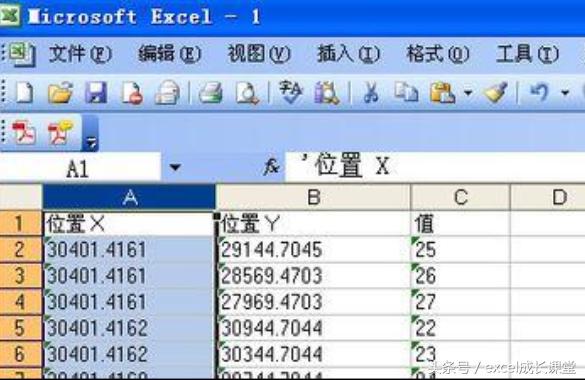The width and height of the screenshot is (585, 380).
Task: Click the Research binoculars icon
Action: click(326, 92)
